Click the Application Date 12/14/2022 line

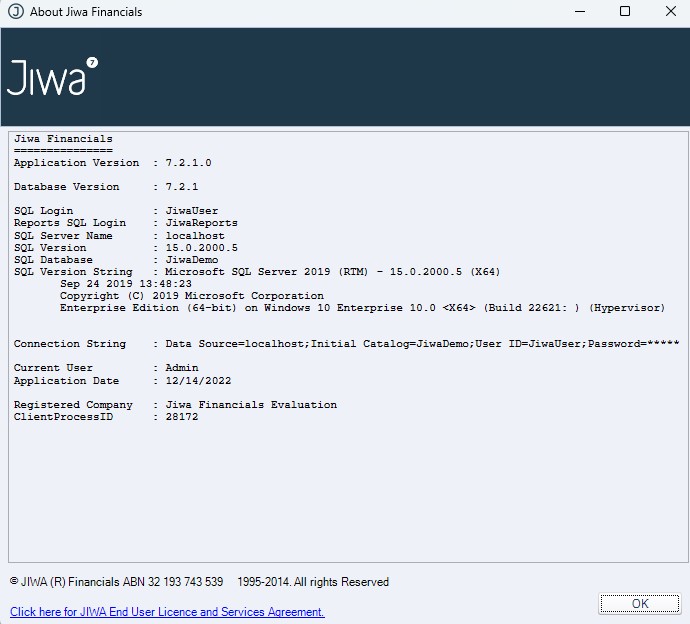[122, 381]
